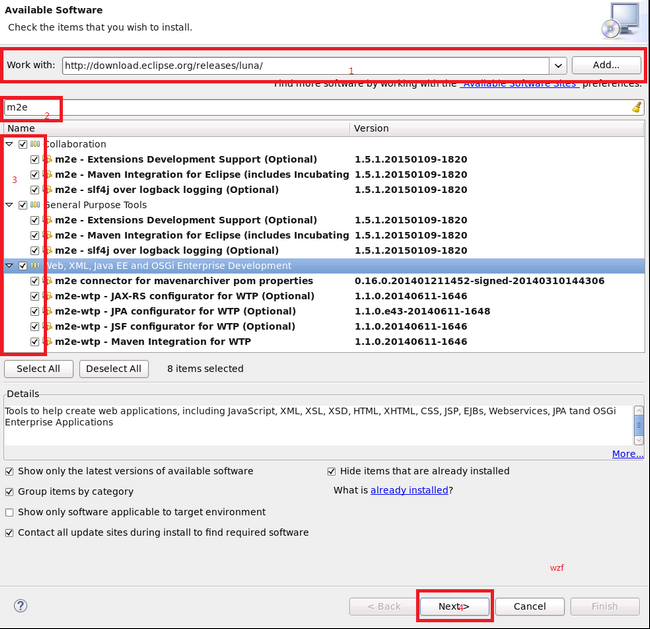Toggle m2e-wtp Maven Integration for WTP checkbox
The image size is (650, 629).
(x=35, y=342)
